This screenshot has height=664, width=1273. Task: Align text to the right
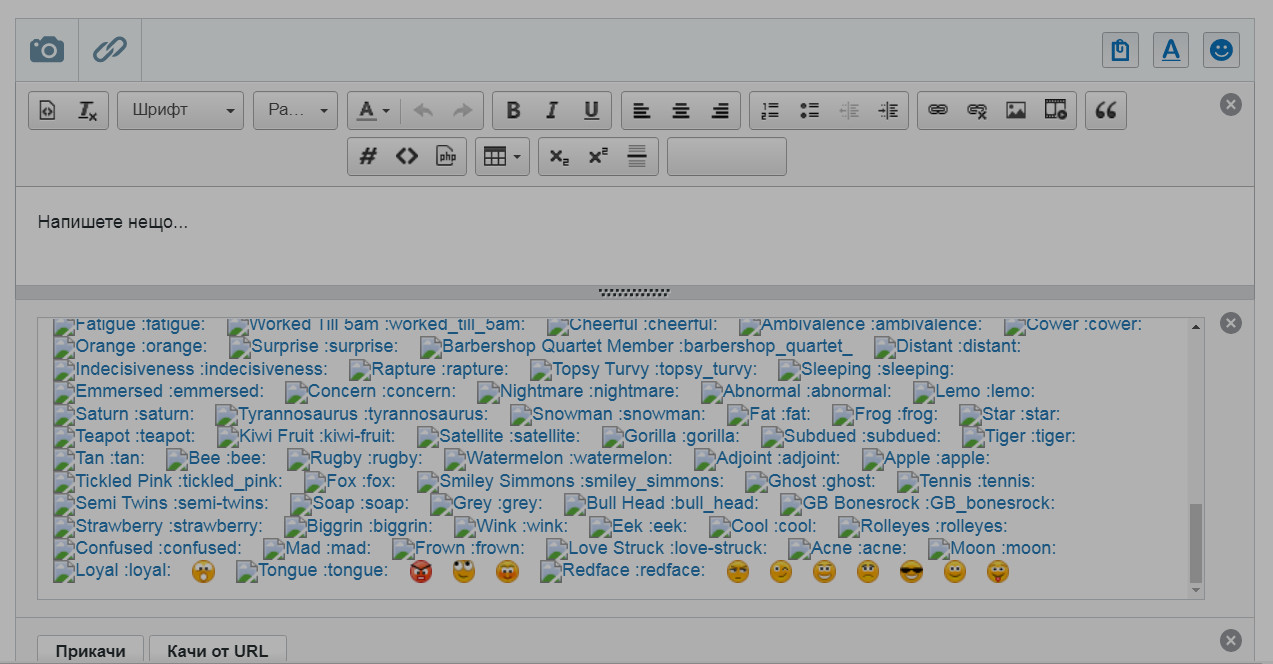coord(720,110)
